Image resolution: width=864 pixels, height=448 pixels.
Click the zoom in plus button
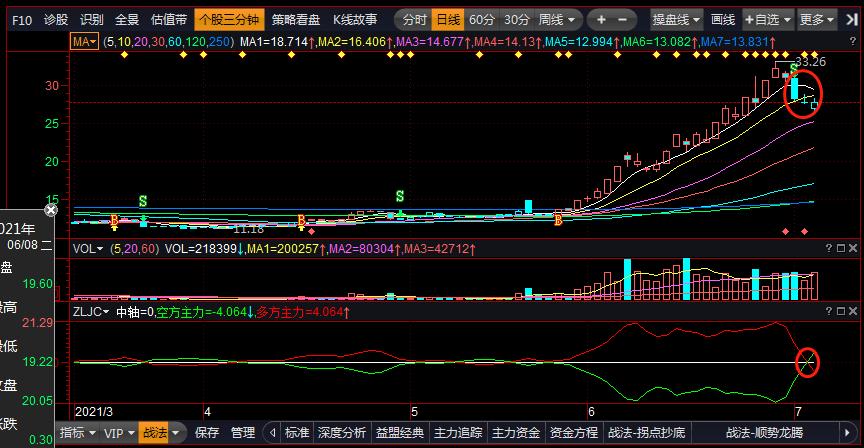point(601,20)
